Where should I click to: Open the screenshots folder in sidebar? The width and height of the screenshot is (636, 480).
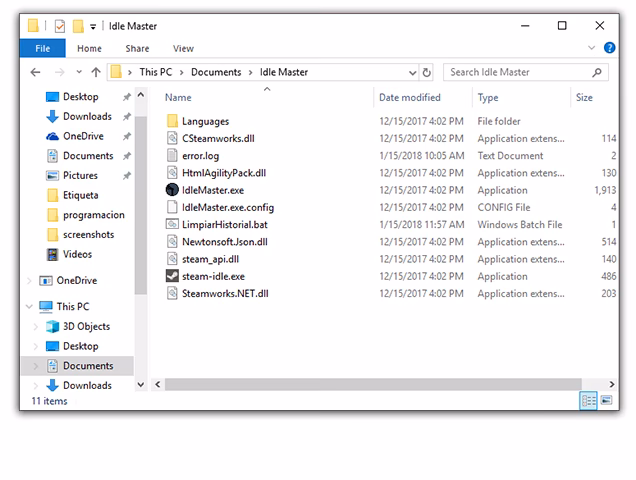88,235
